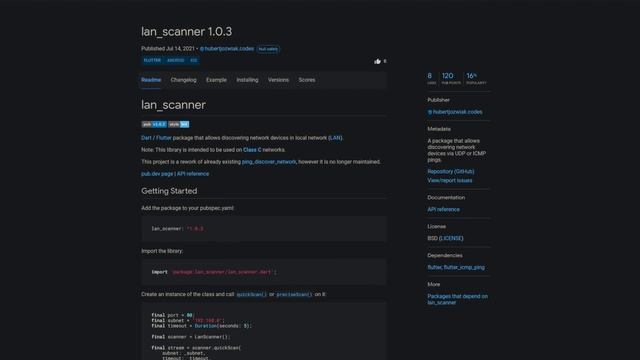Screen dimensions: 640x360
Task: Click the Getting Started heading
Action: (169, 191)
